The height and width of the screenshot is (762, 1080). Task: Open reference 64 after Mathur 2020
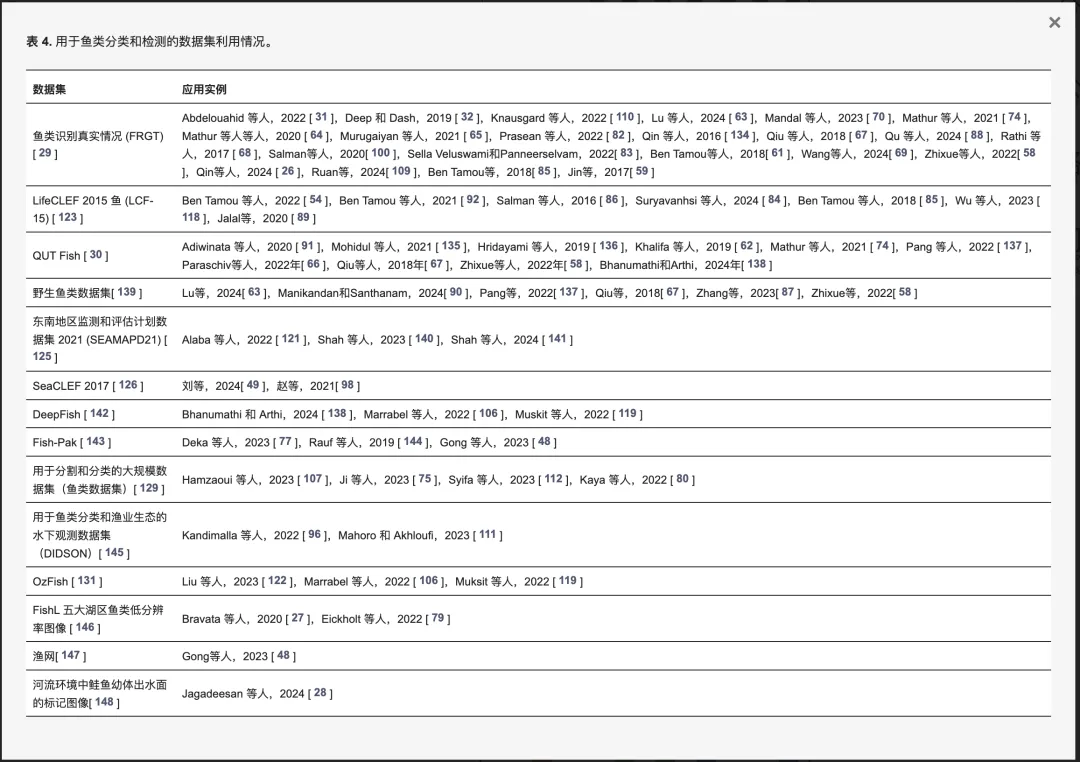317,136
